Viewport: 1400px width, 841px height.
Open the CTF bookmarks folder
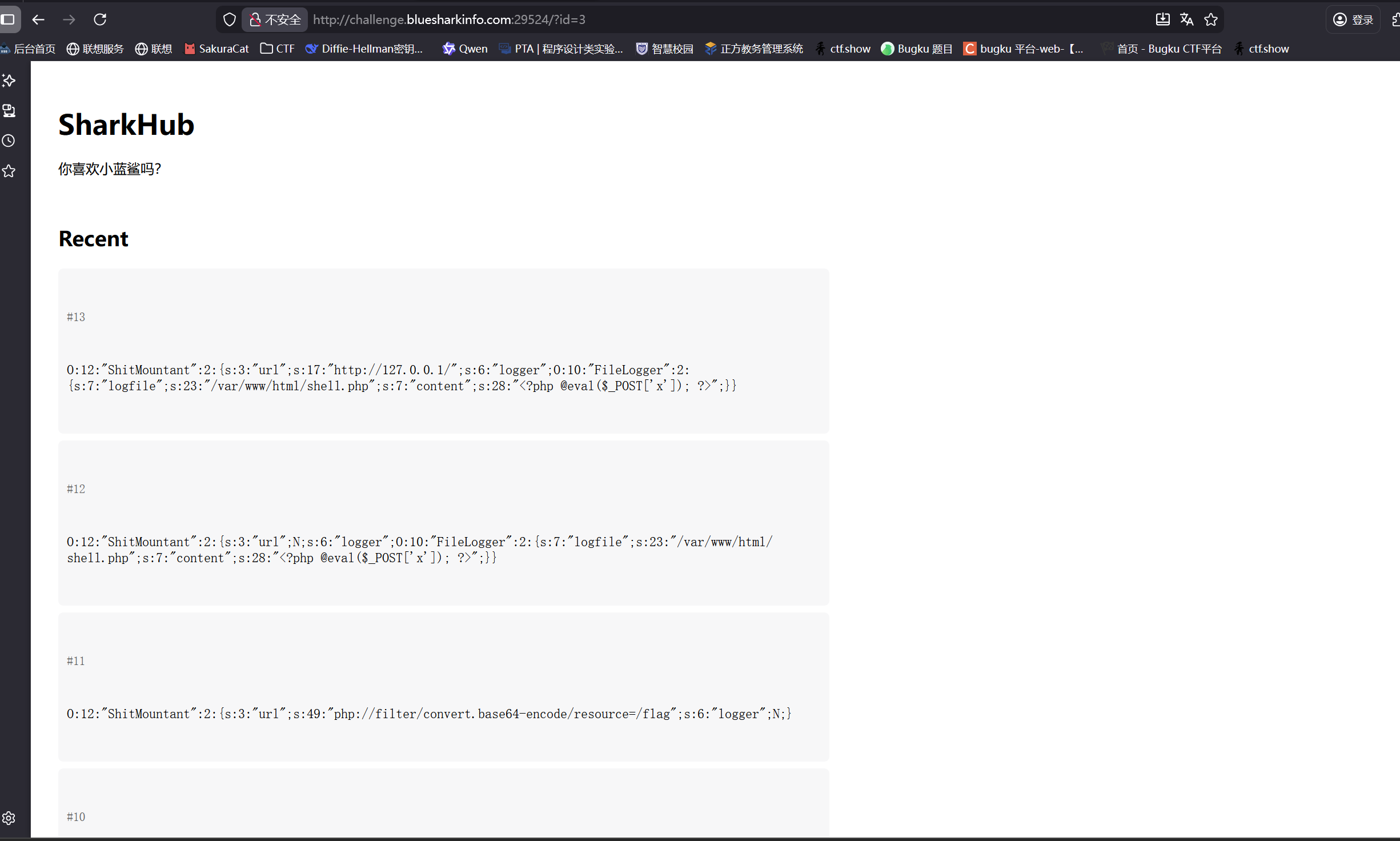pos(278,49)
